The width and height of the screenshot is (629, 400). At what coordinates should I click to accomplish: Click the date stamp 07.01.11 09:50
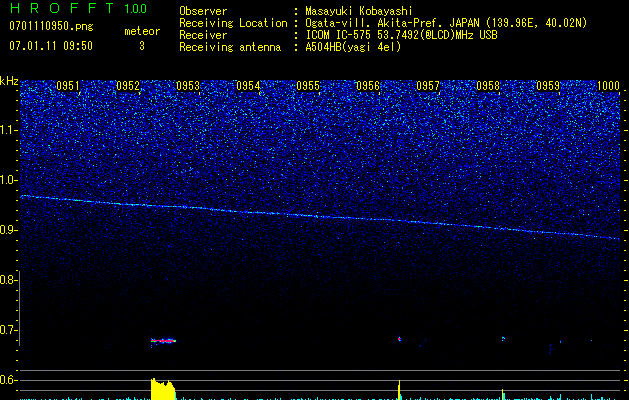51,46
